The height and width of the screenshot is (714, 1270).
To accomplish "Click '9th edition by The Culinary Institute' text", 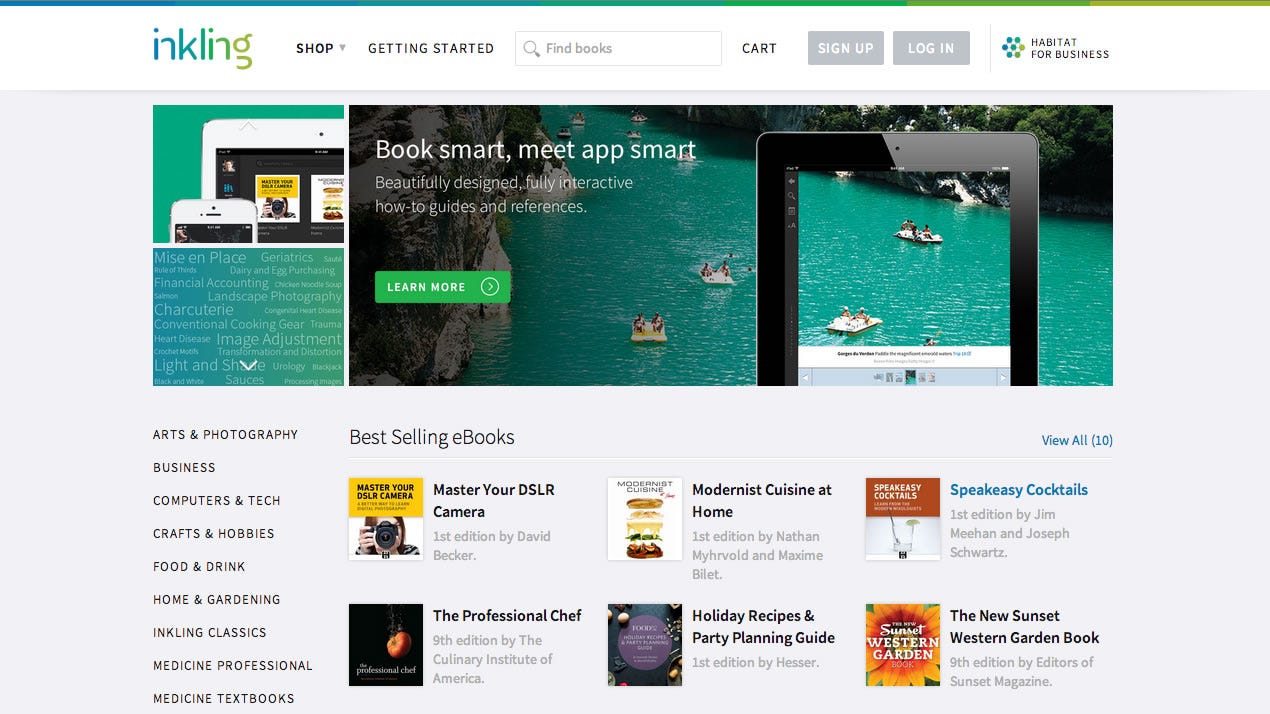I will coord(493,659).
